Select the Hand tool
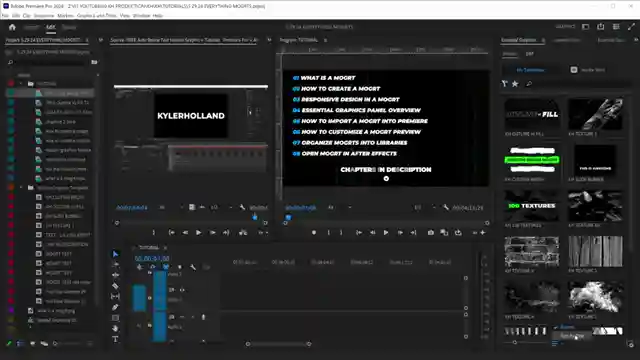This screenshot has height=360, width=640. (x=116, y=328)
